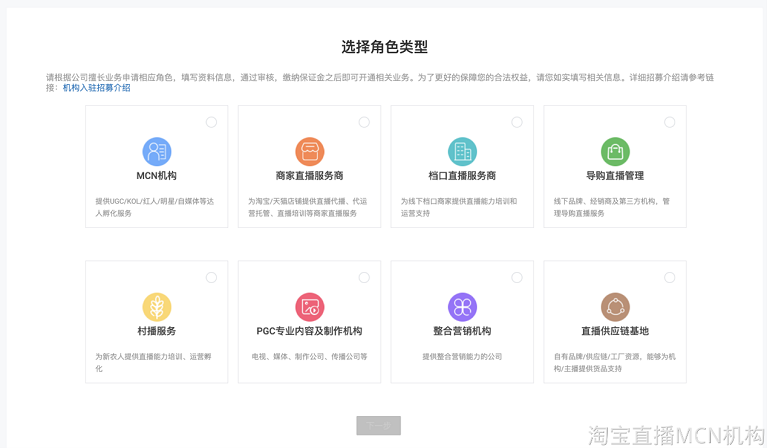Click the 整合营销机构 card title
Image resolution: width=767 pixels, height=448 pixels.
click(x=462, y=331)
